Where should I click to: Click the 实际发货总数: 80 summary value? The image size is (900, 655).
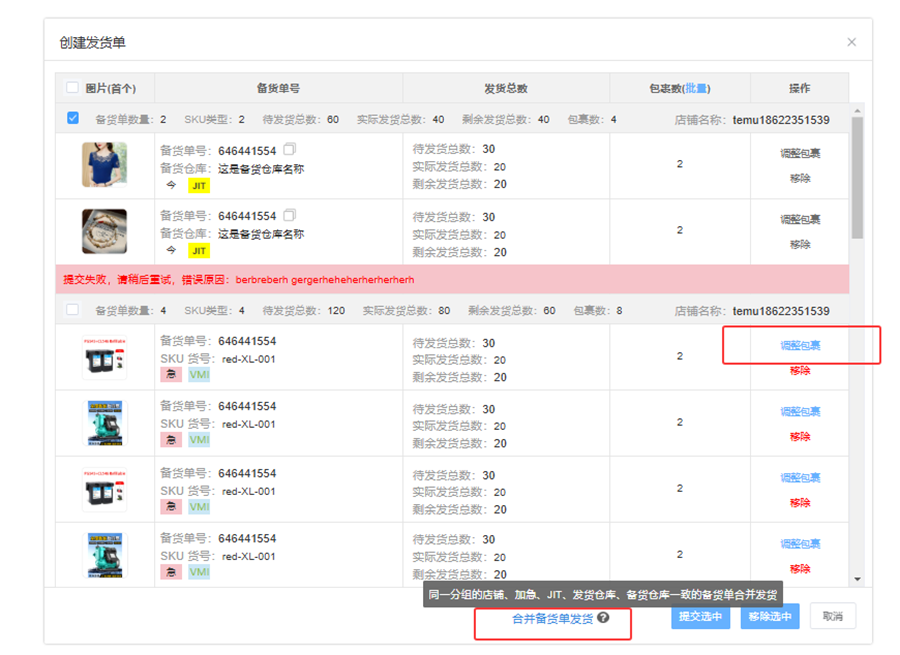(x=406, y=311)
